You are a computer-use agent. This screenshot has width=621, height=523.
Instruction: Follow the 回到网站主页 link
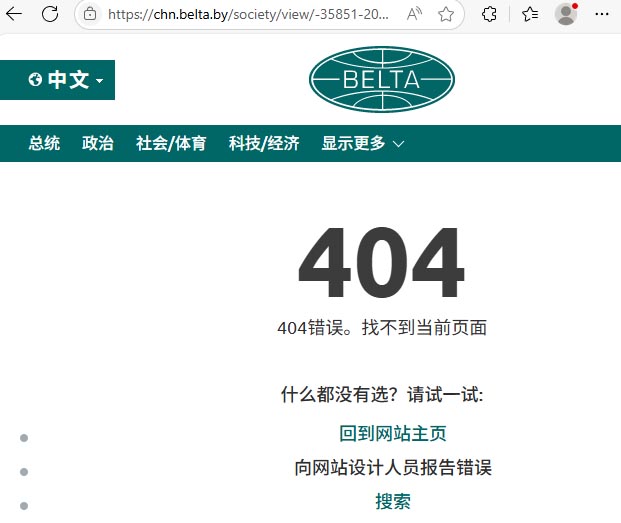click(392, 434)
